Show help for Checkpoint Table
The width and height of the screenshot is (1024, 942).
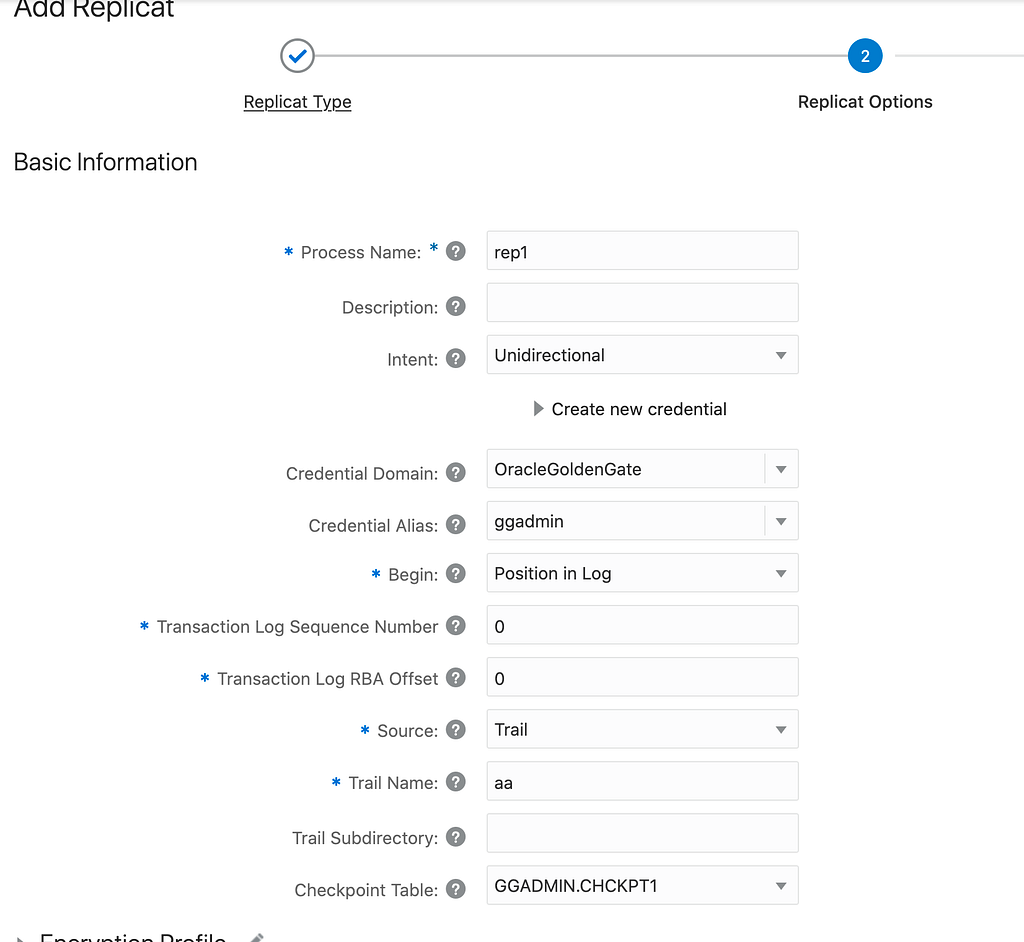point(456,888)
